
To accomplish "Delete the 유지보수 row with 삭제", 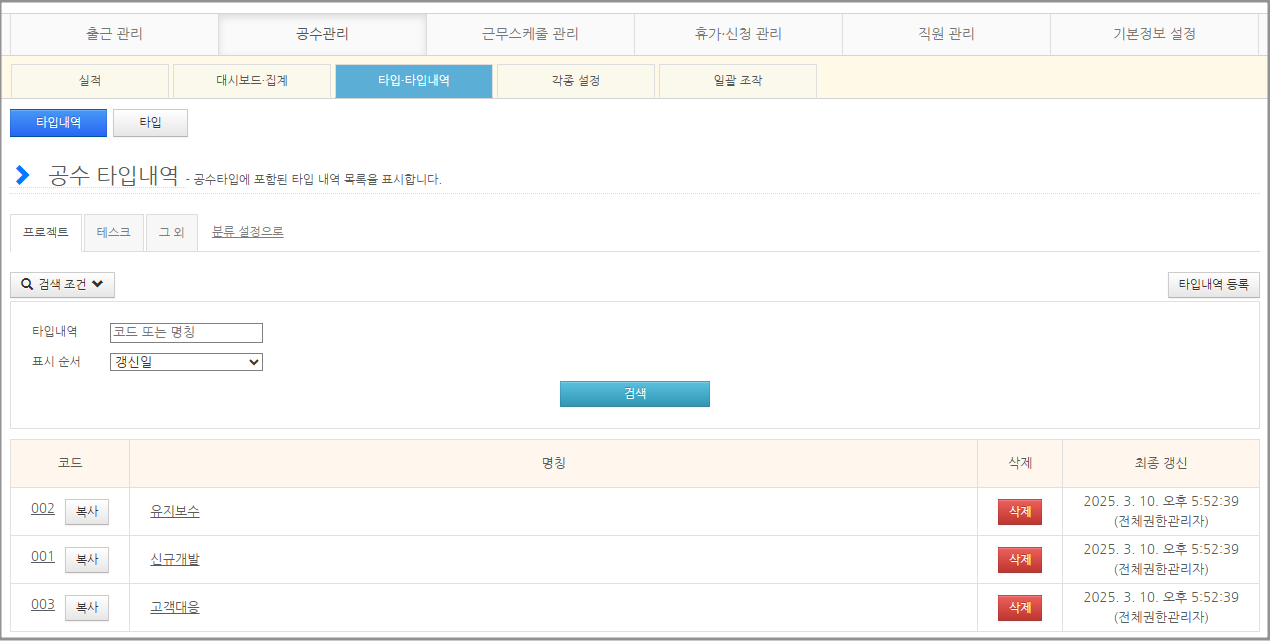I will pos(1019,512).
